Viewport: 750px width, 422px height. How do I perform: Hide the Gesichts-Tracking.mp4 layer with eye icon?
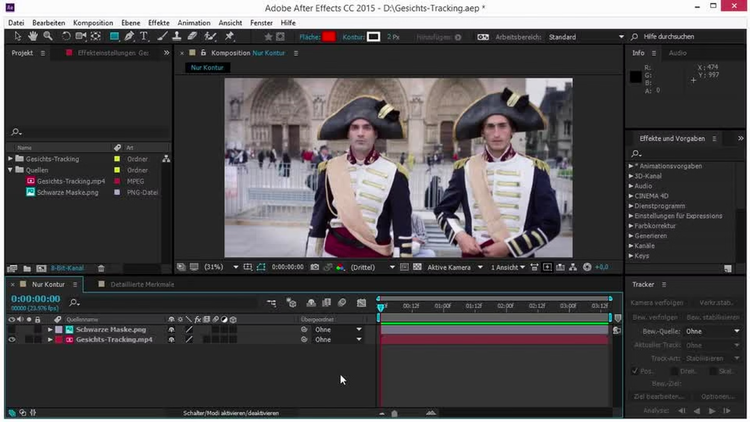pos(12,340)
